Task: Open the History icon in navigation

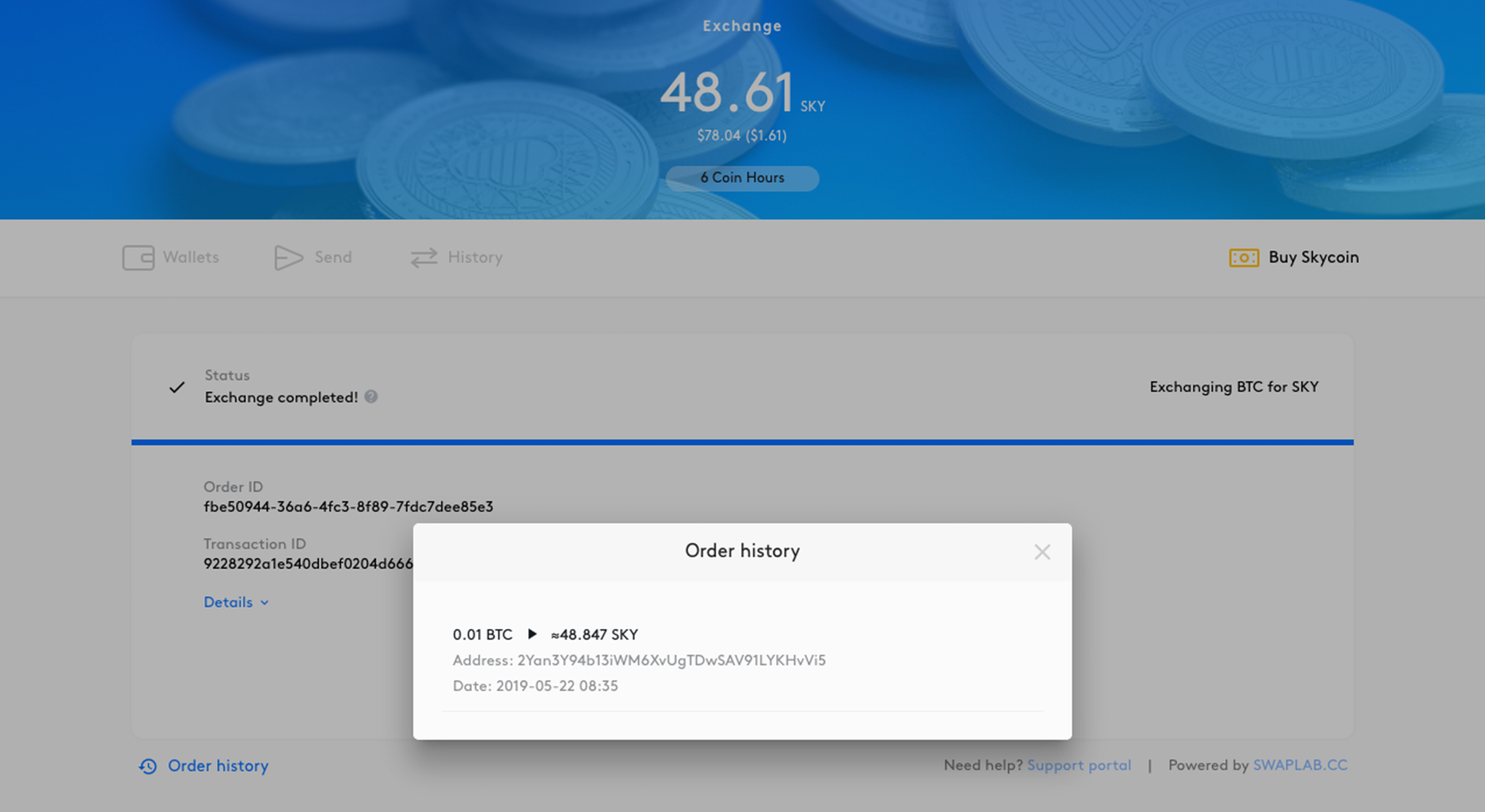Action: 422,258
